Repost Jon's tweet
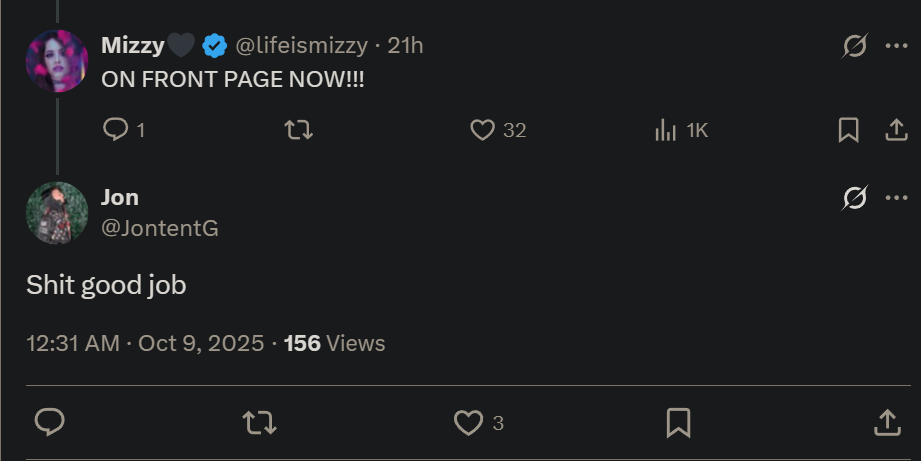Screen dimensions: 921x461 coord(260,422)
